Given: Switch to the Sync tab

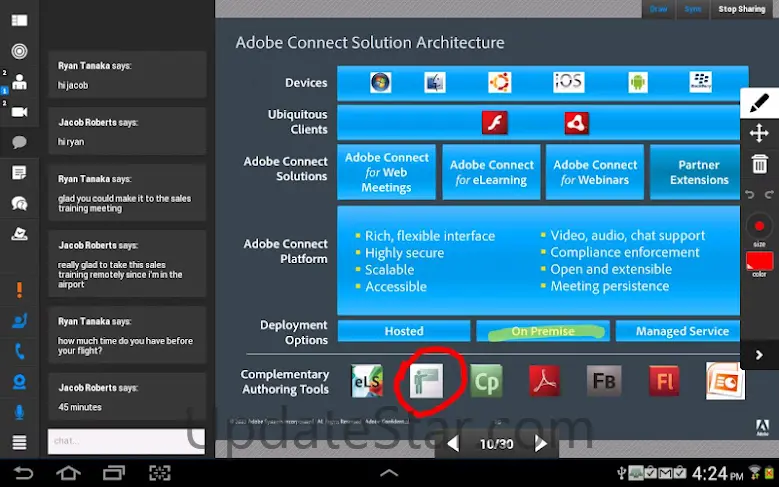Looking at the screenshot, I should pos(692,9).
